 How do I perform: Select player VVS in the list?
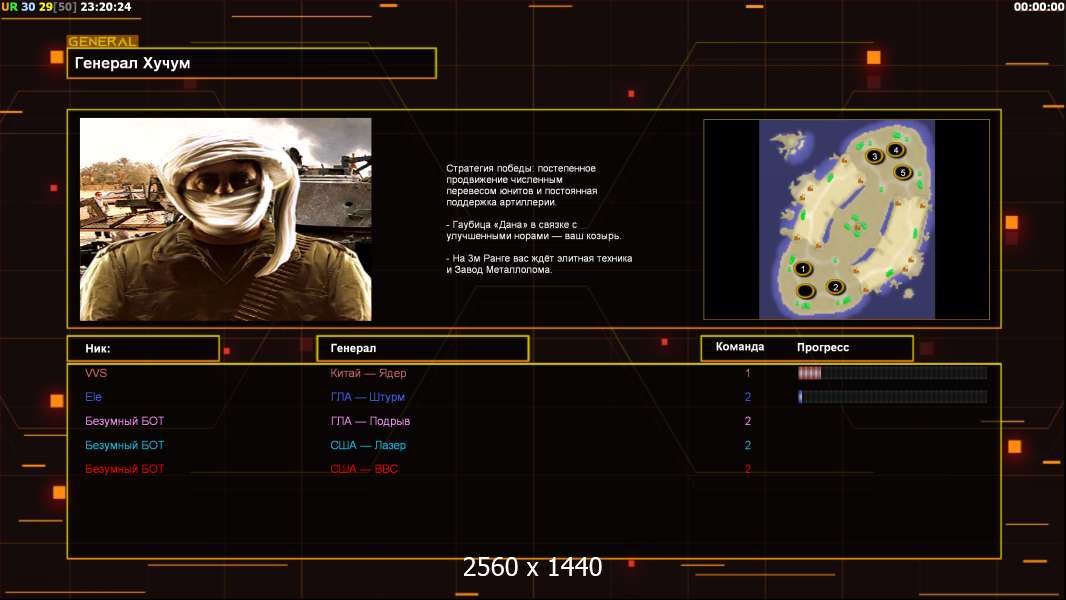(96, 373)
